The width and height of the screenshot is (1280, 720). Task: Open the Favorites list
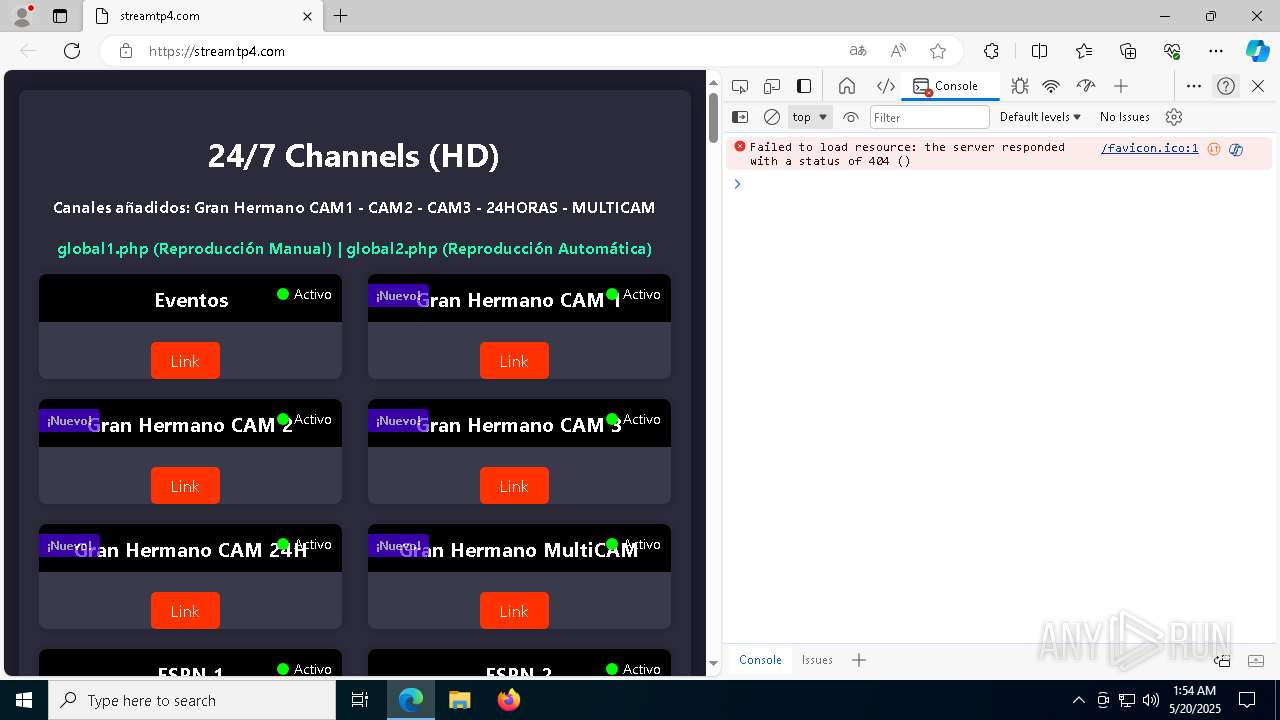[x=1084, y=51]
